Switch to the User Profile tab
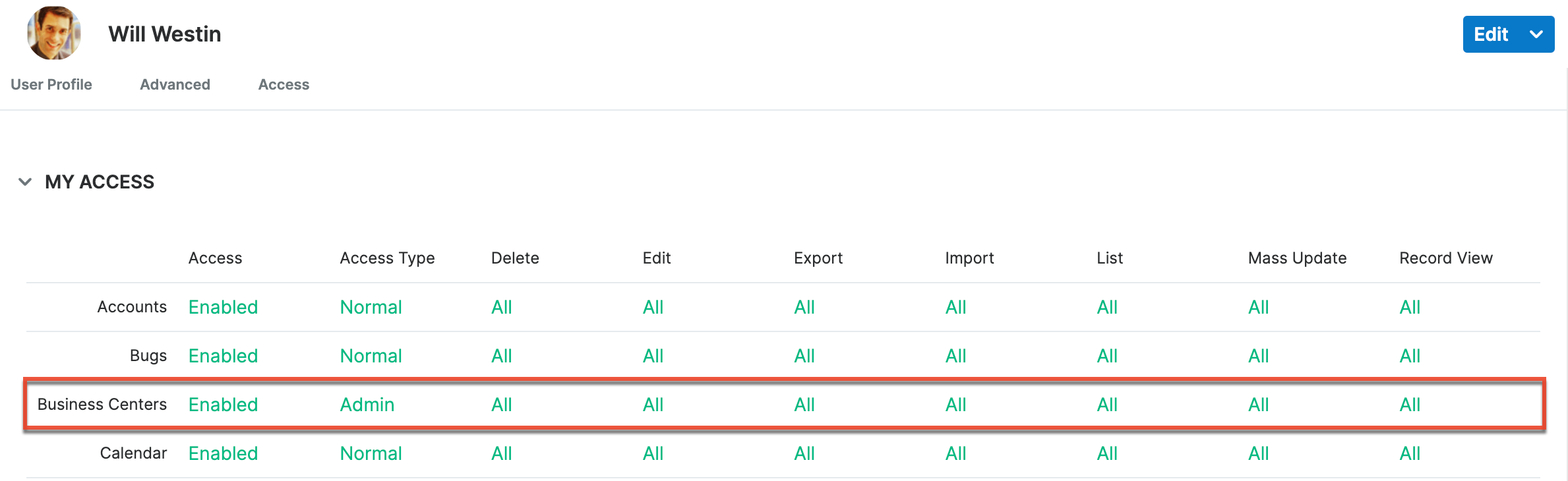The height and width of the screenshot is (481, 1568). [51, 84]
